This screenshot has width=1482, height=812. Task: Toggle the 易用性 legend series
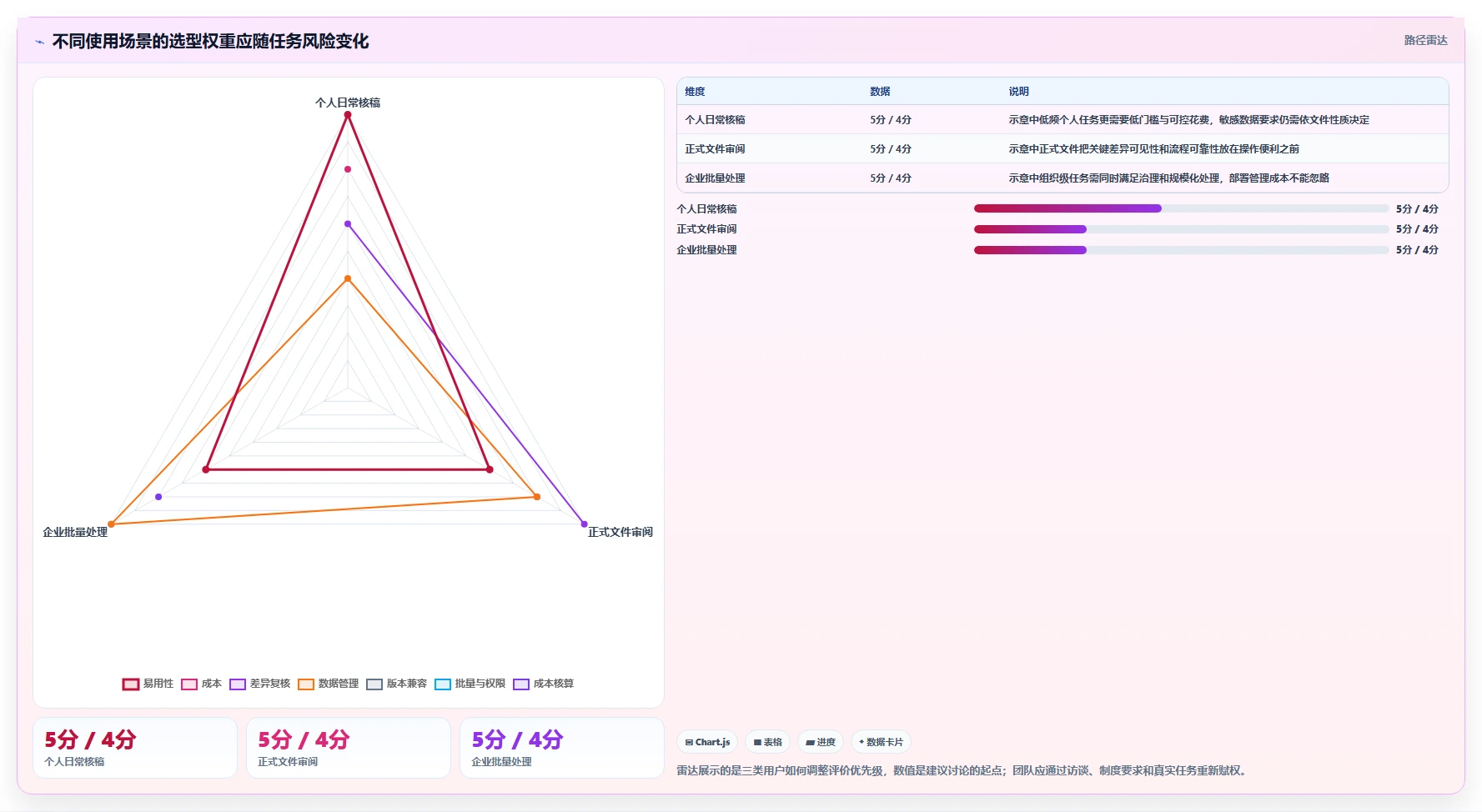(x=148, y=684)
